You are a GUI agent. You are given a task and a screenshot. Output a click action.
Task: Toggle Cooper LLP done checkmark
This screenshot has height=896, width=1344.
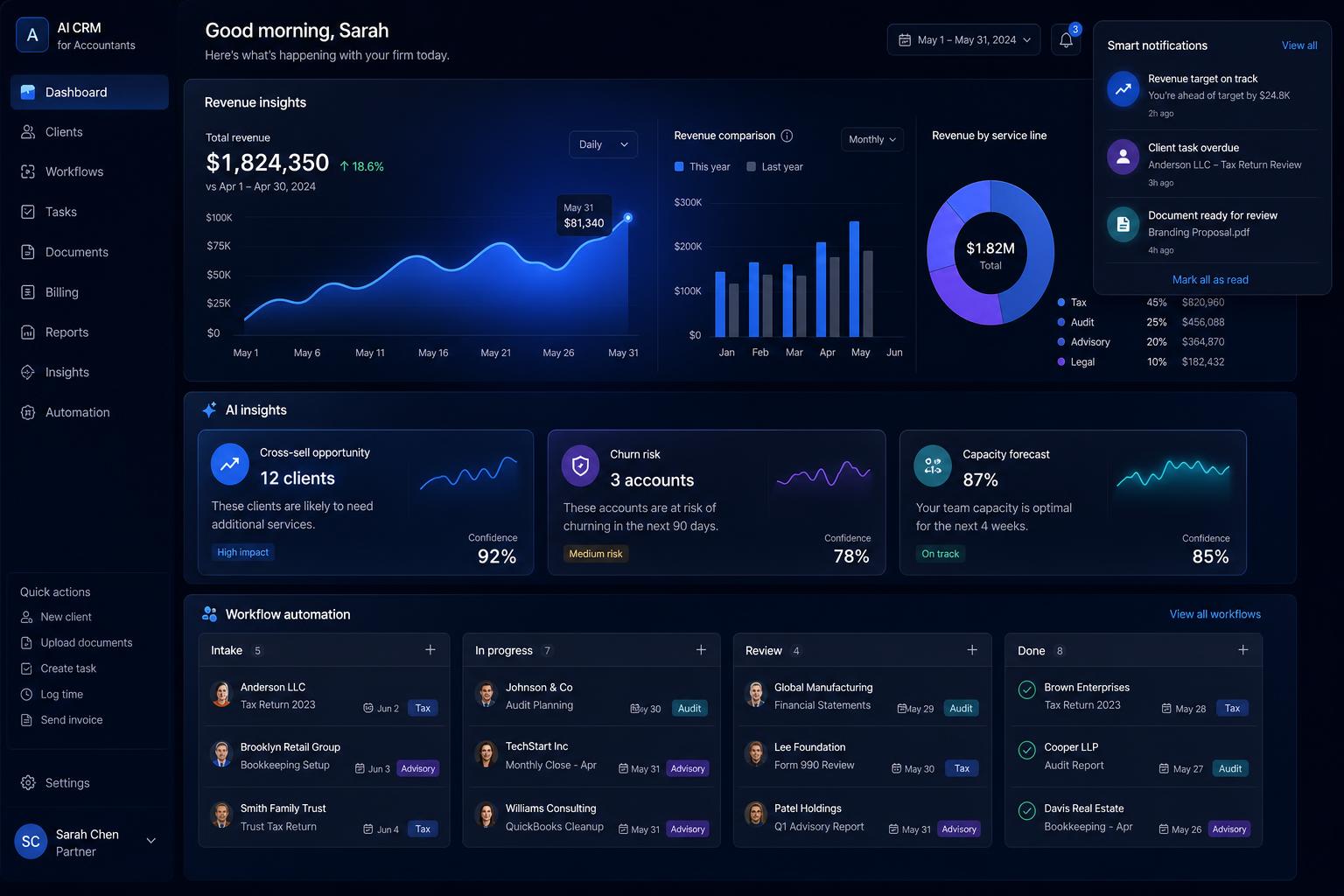1027,750
